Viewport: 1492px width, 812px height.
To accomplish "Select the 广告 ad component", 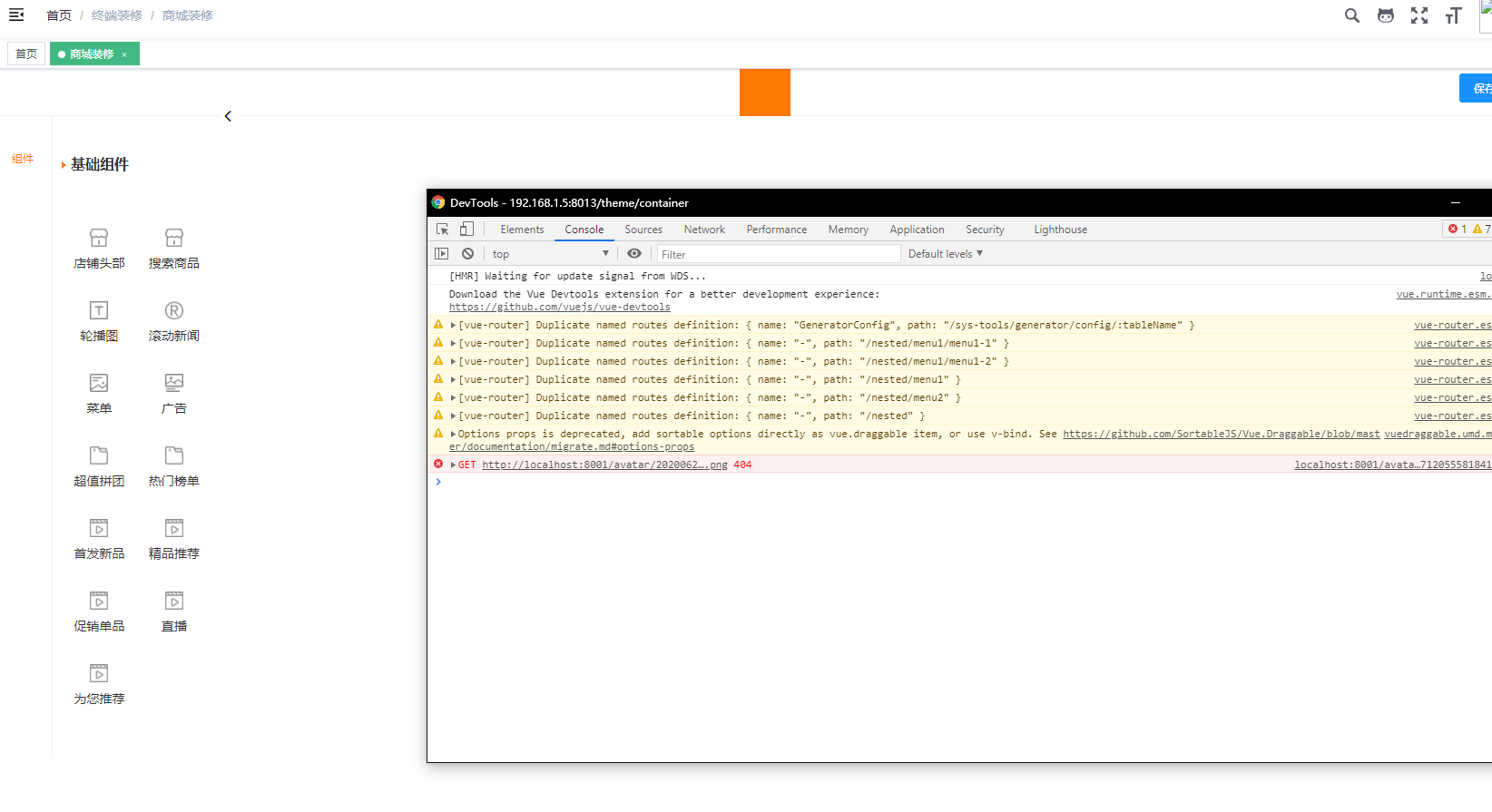I will (x=173, y=384).
